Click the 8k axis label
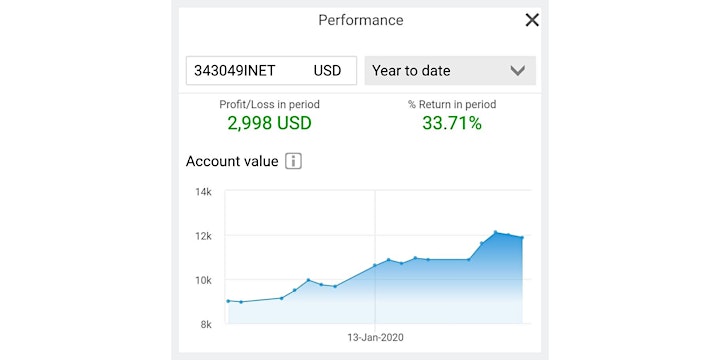Screen dimensions: 720x360 (205, 325)
